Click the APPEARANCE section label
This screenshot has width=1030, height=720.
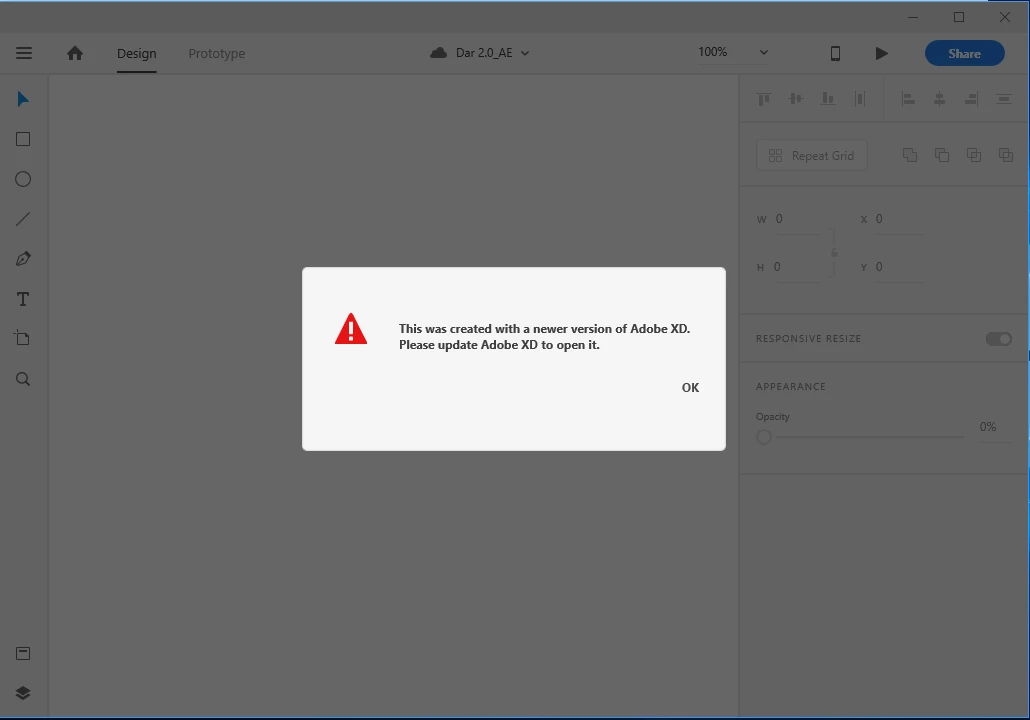(790, 386)
